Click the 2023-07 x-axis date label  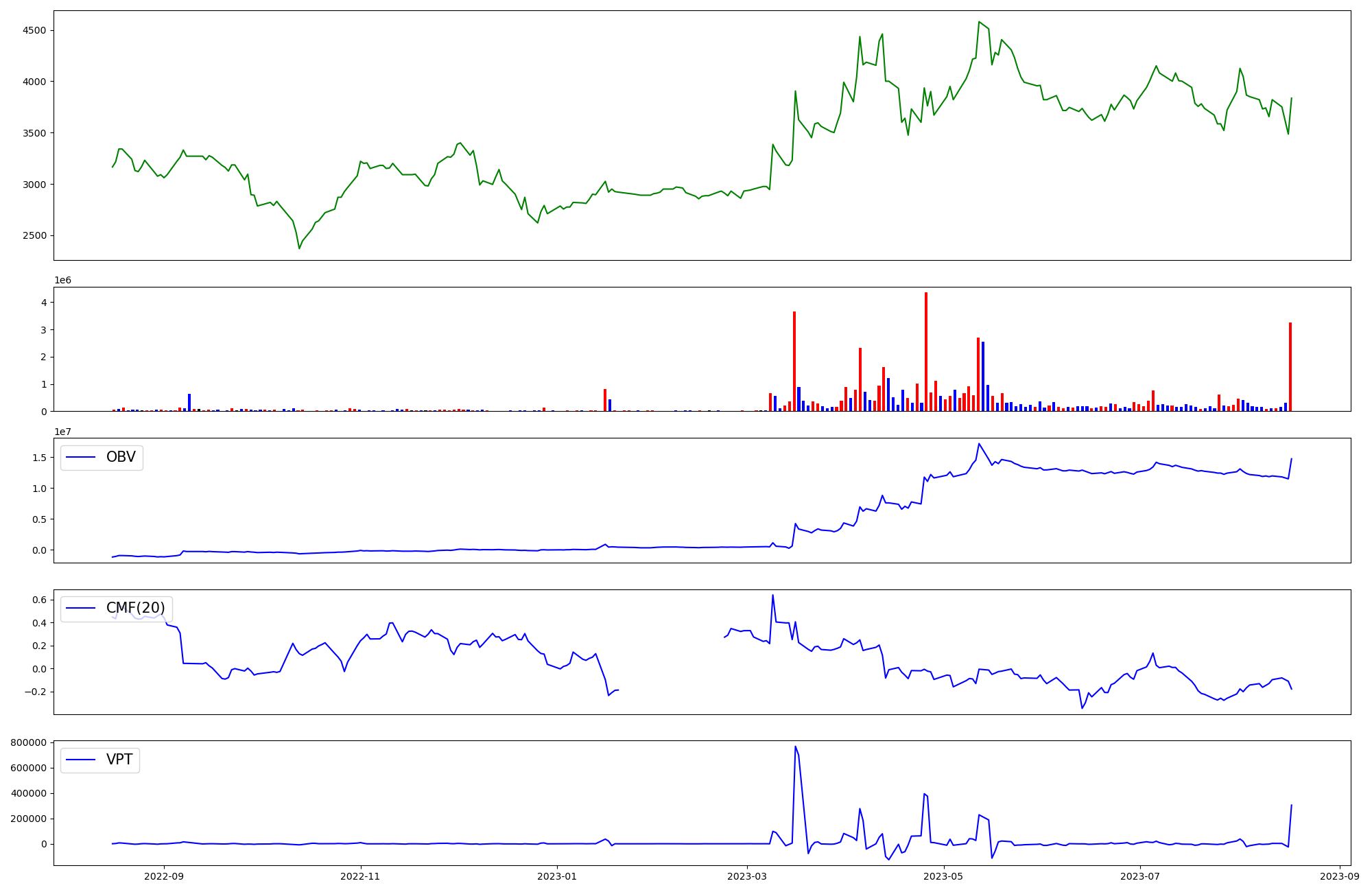coord(1139,876)
